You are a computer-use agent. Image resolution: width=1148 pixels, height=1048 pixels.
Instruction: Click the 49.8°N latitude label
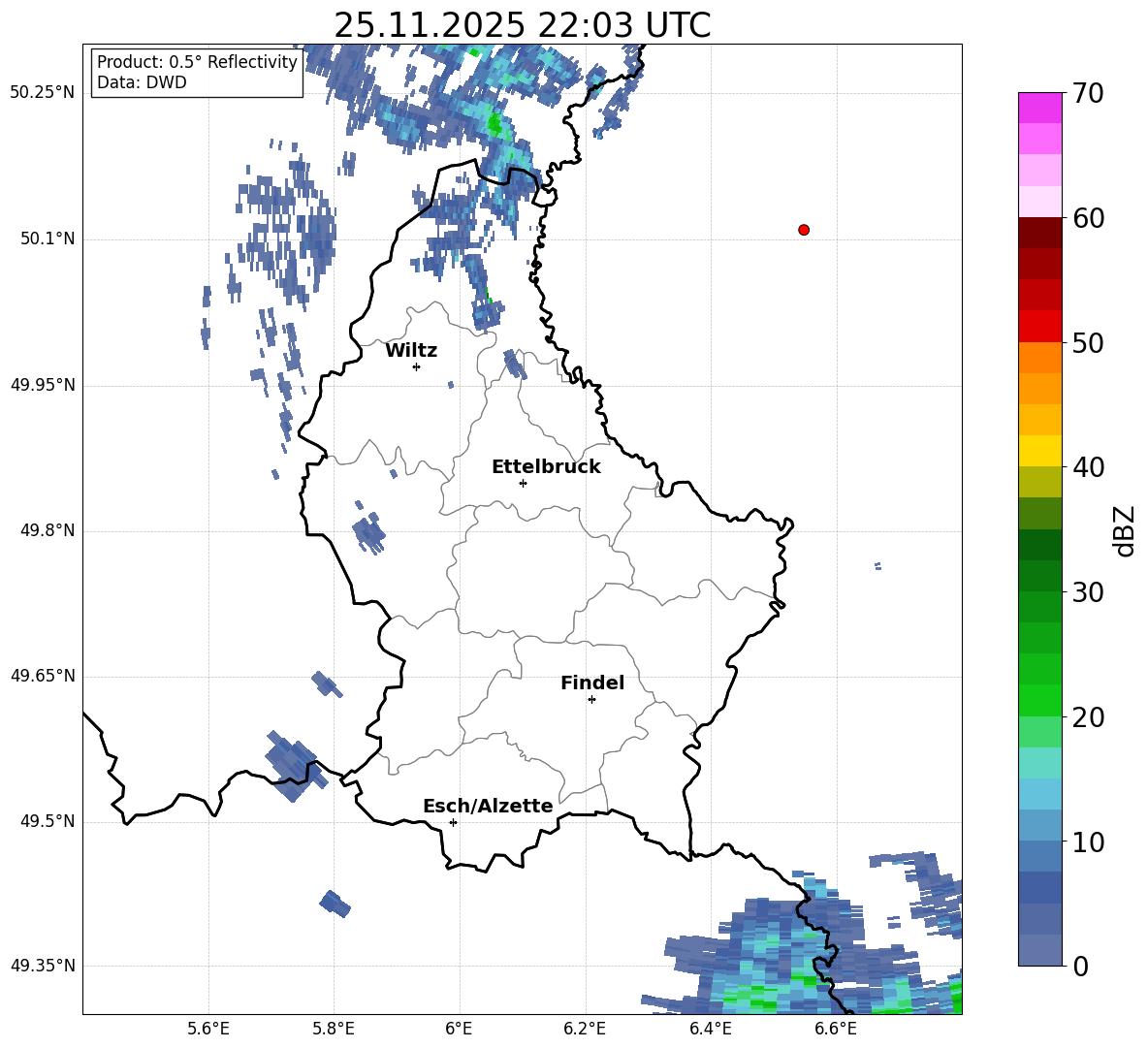click(x=47, y=530)
